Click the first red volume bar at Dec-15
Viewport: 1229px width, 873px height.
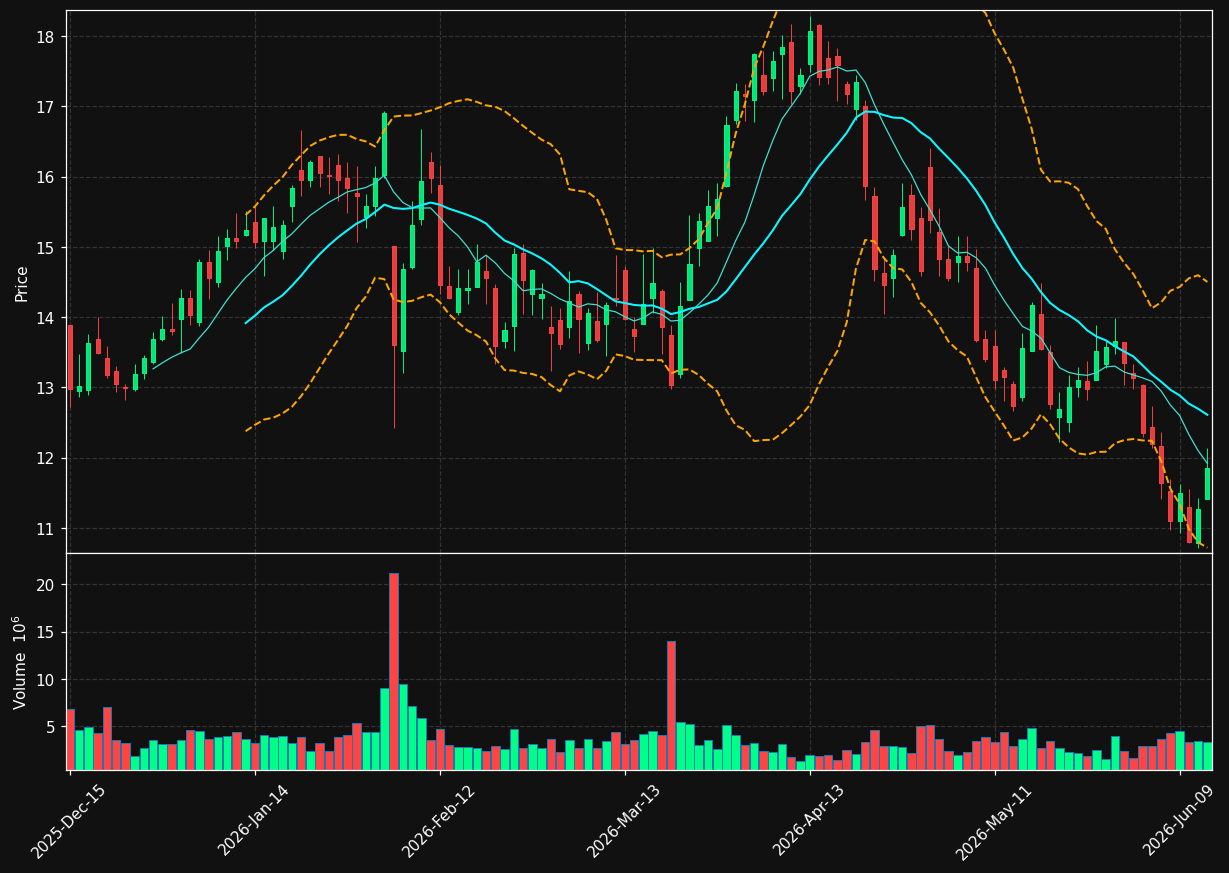70,739
